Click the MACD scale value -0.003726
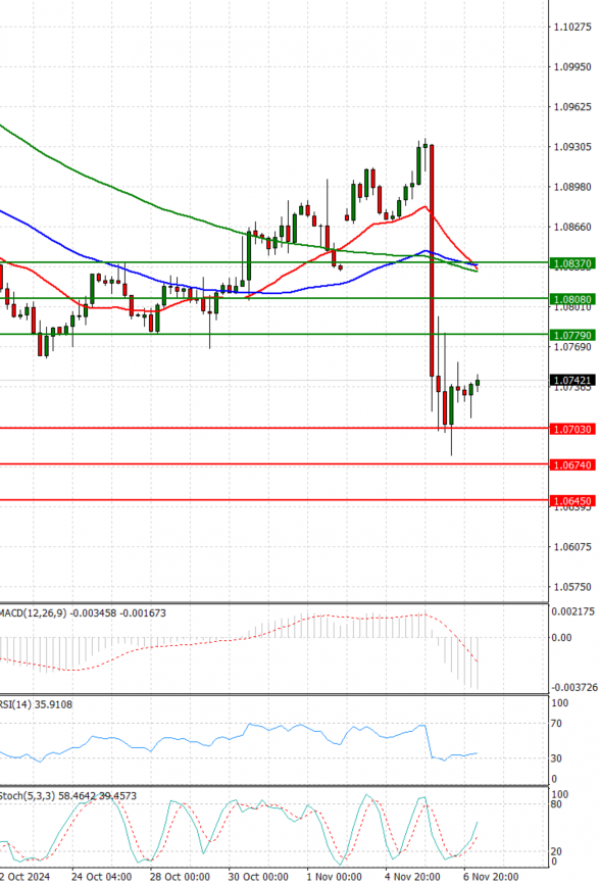The image size is (600, 884). tap(574, 687)
